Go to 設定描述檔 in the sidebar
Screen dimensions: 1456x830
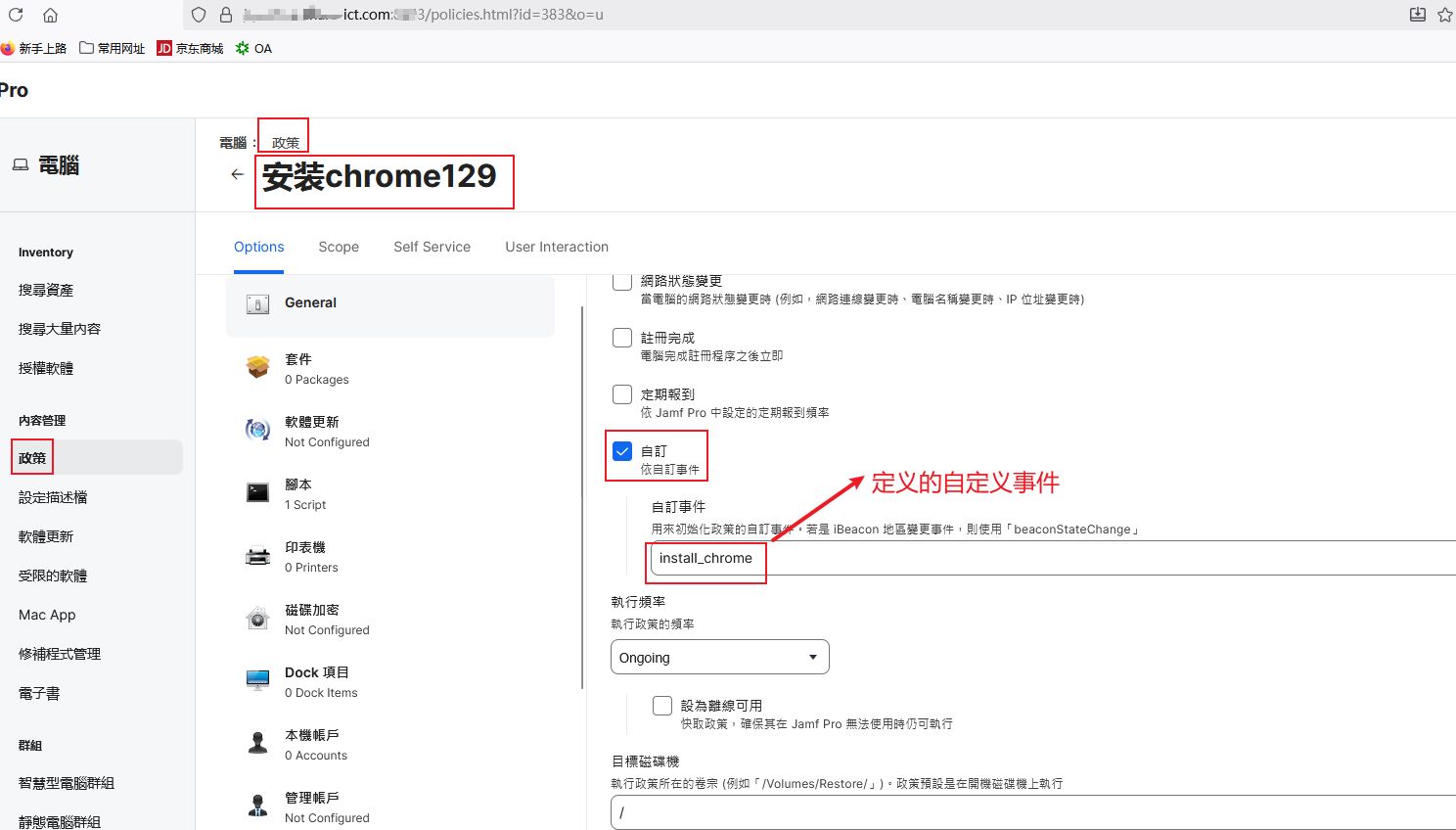click(x=53, y=497)
